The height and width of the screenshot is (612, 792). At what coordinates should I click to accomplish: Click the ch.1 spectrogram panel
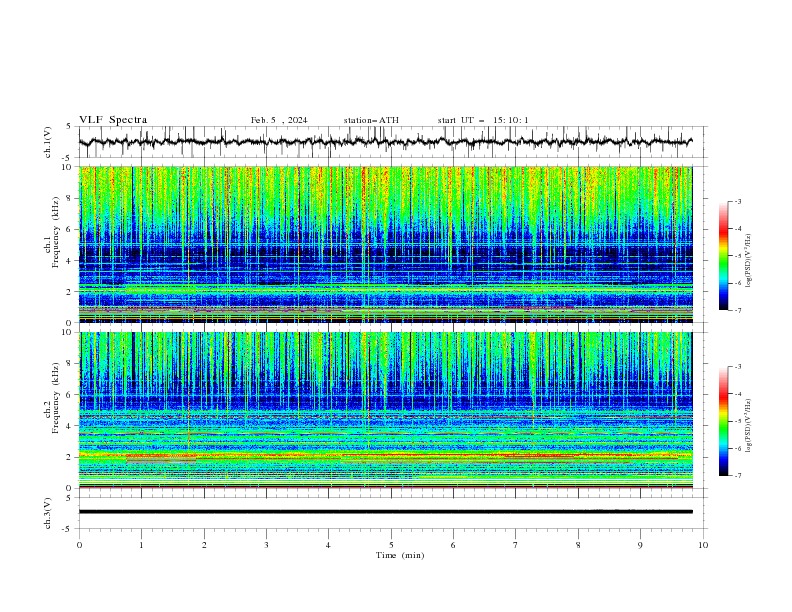coord(386,244)
